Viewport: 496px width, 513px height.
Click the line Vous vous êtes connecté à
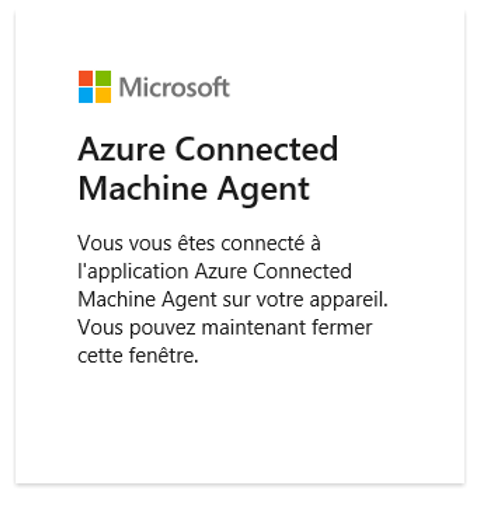pos(199,243)
